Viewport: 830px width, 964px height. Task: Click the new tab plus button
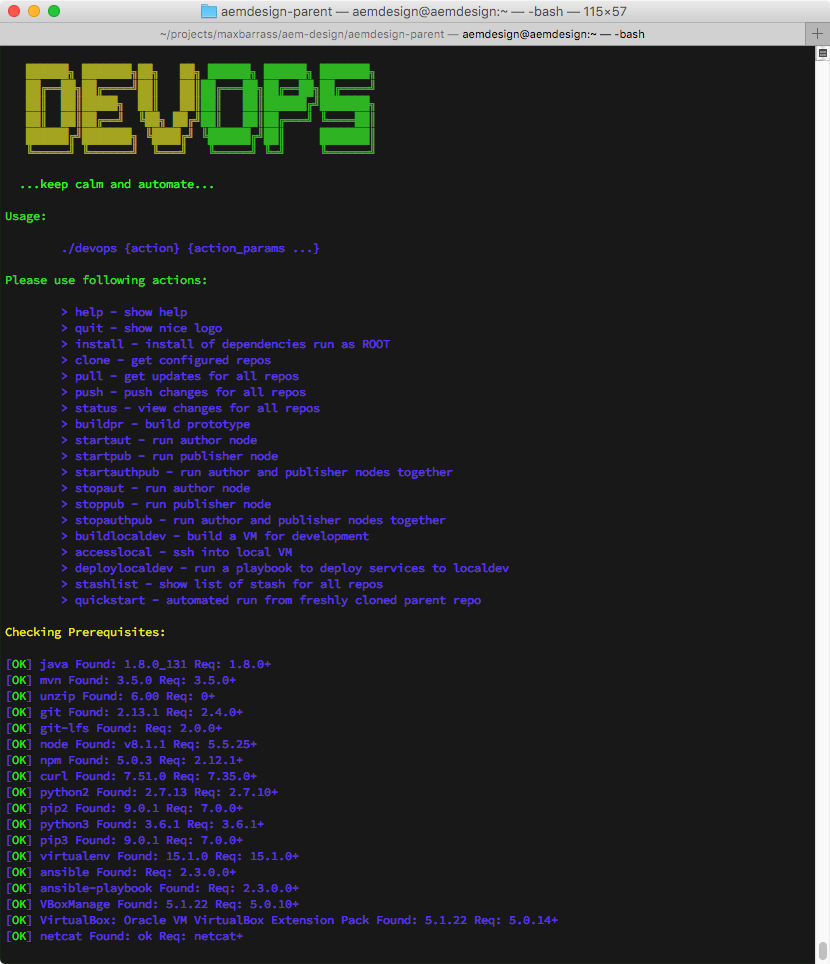[817, 34]
